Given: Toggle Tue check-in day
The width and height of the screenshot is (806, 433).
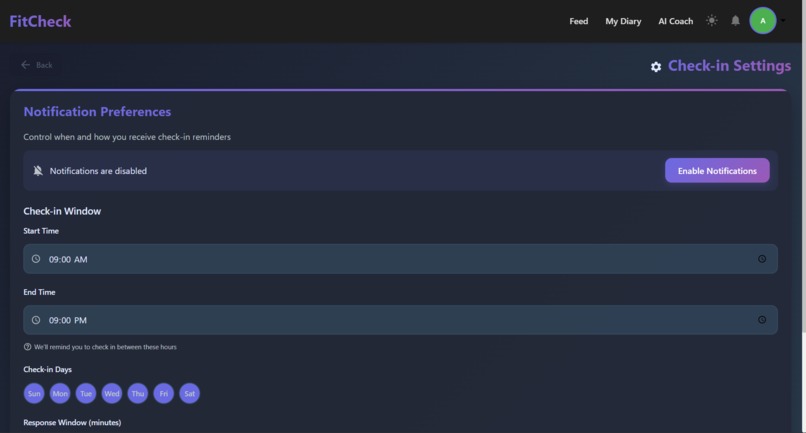Looking at the screenshot, I should point(86,393).
